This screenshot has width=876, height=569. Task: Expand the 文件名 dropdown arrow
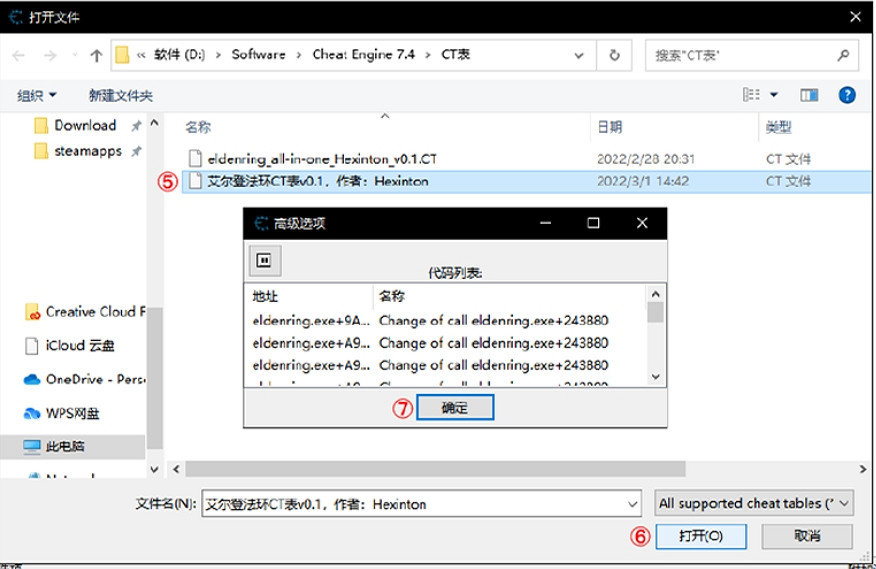632,504
